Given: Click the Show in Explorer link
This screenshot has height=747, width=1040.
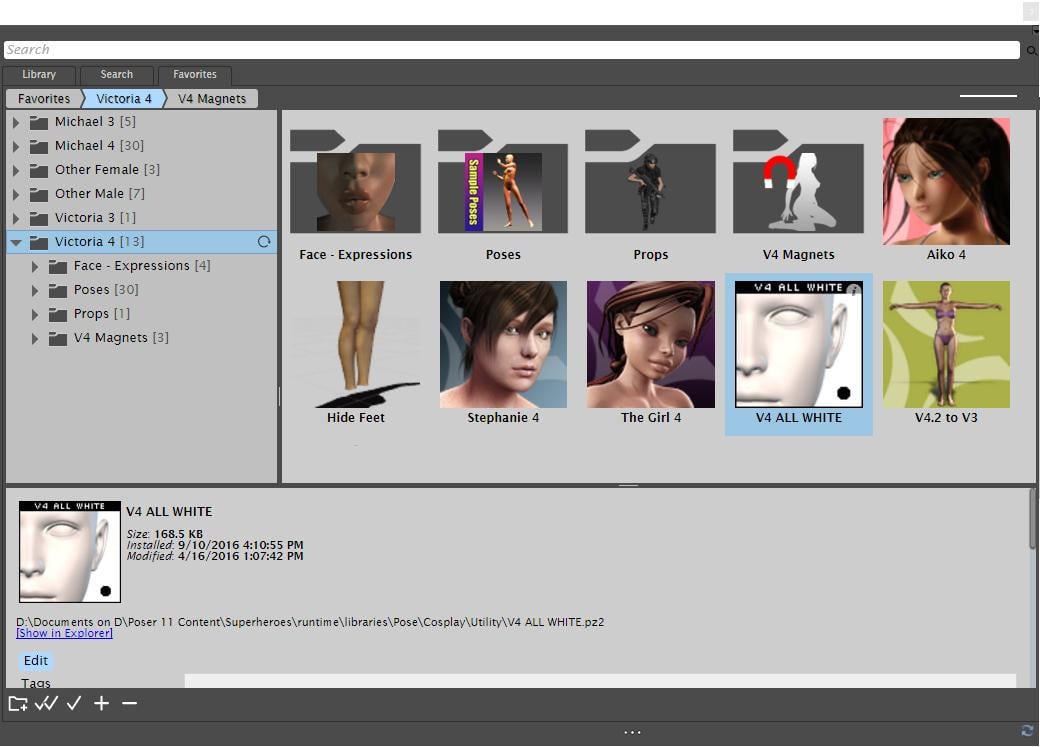Looking at the screenshot, I should (64, 633).
